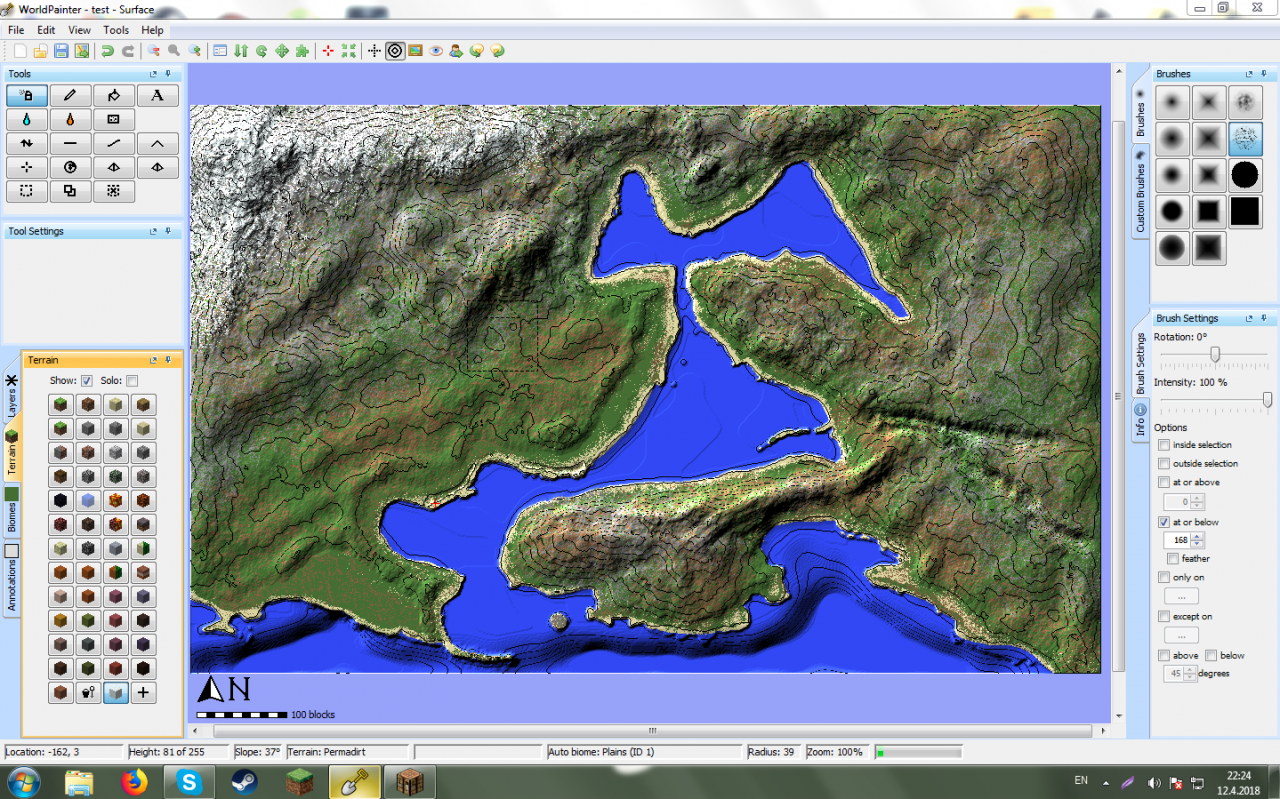This screenshot has height=799, width=1280.
Task: Open the File menu
Action: [16, 30]
